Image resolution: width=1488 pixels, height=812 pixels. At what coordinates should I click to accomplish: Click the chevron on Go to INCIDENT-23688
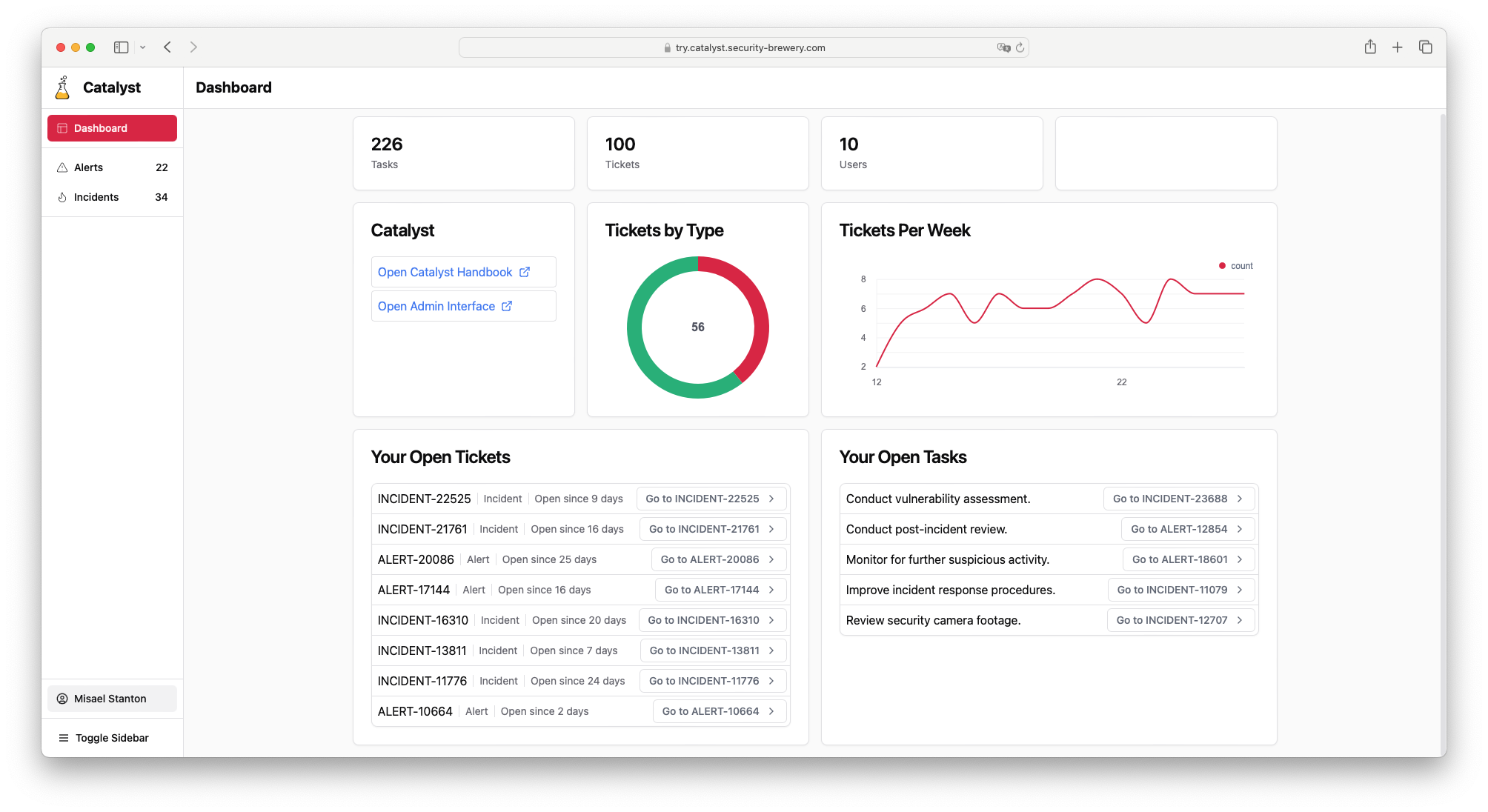(1240, 499)
